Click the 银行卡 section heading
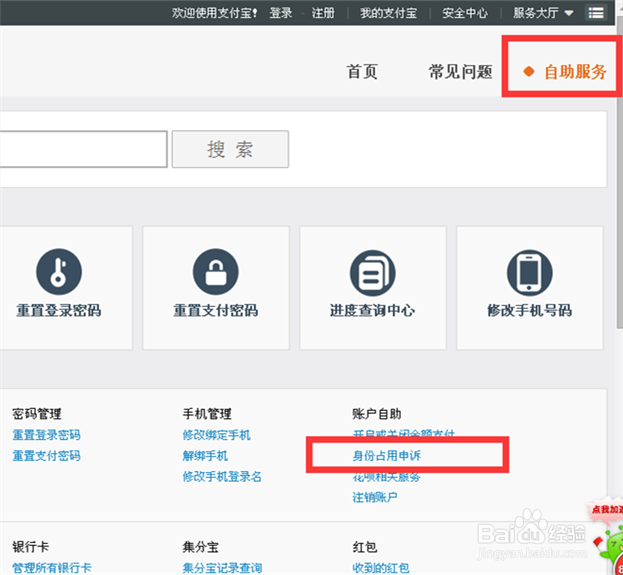 31,547
